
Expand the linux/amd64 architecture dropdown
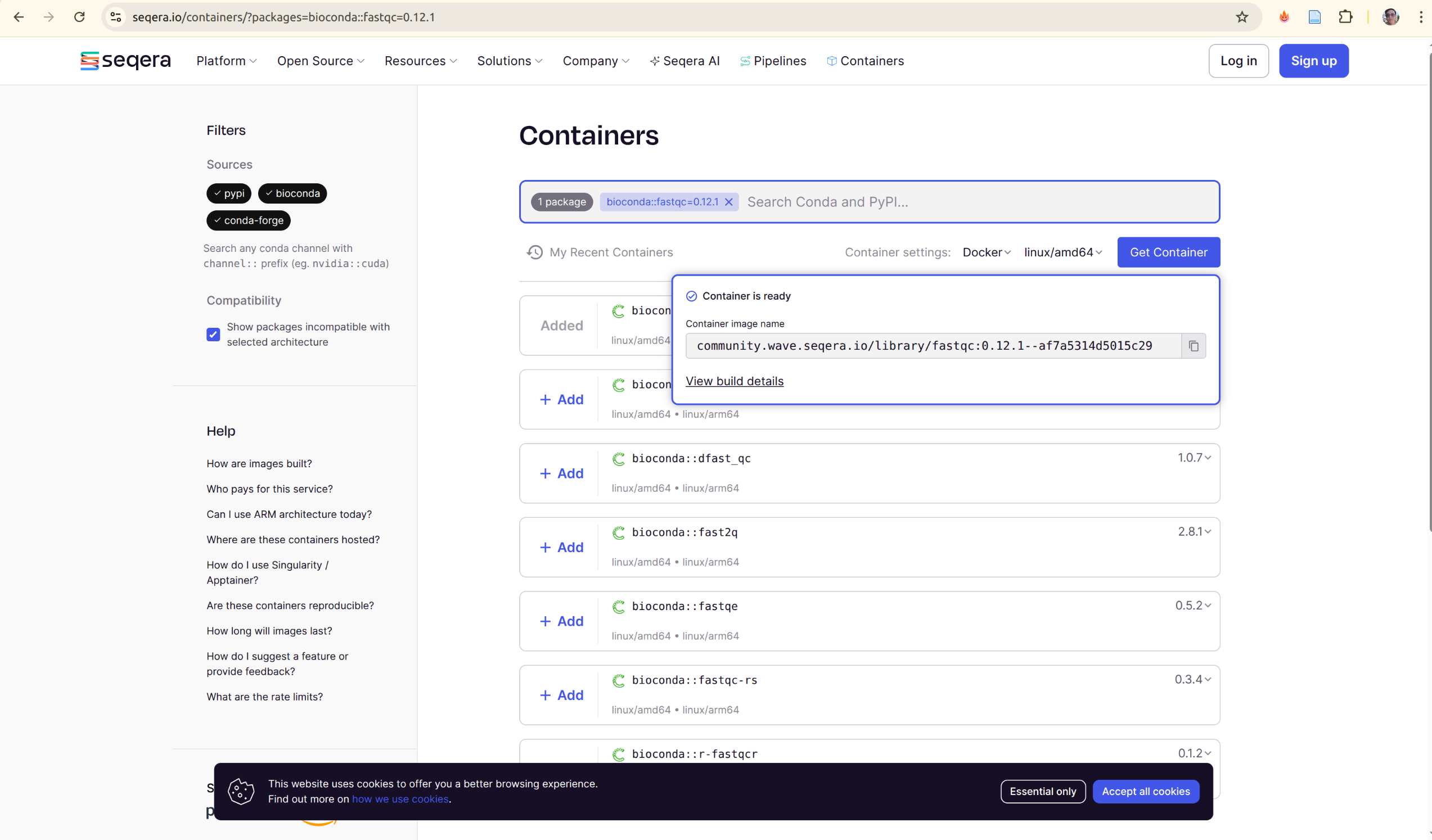click(1062, 252)
